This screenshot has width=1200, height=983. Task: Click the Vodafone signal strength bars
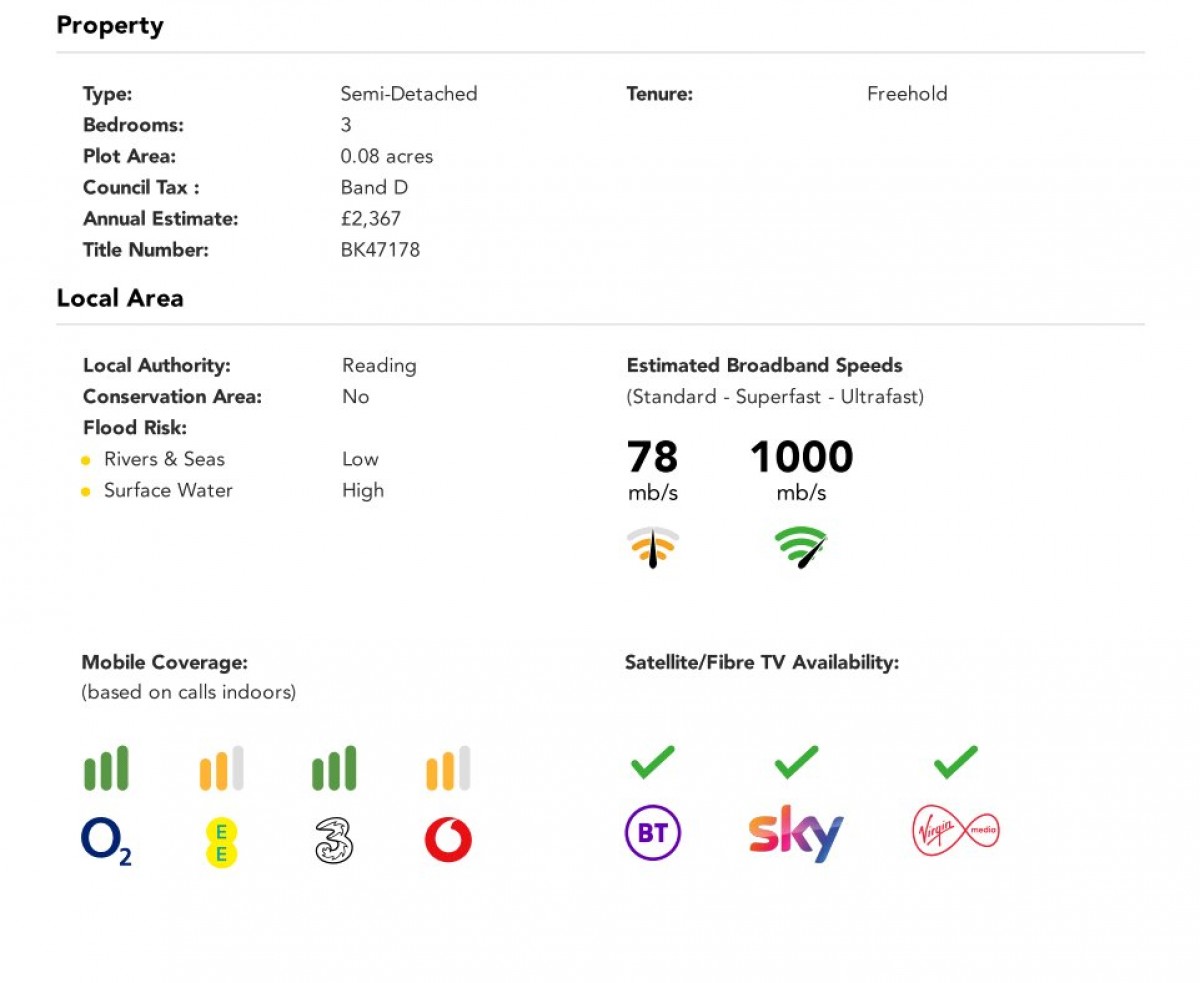[x=448, y=768]
